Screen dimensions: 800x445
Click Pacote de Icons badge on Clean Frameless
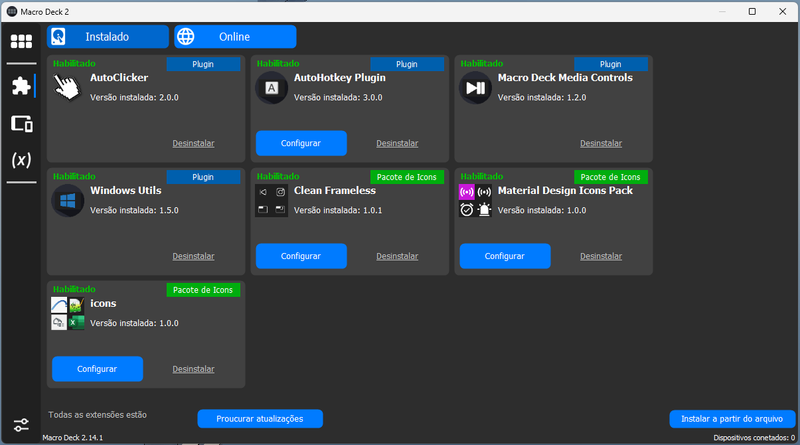click(x=407, y=177)
